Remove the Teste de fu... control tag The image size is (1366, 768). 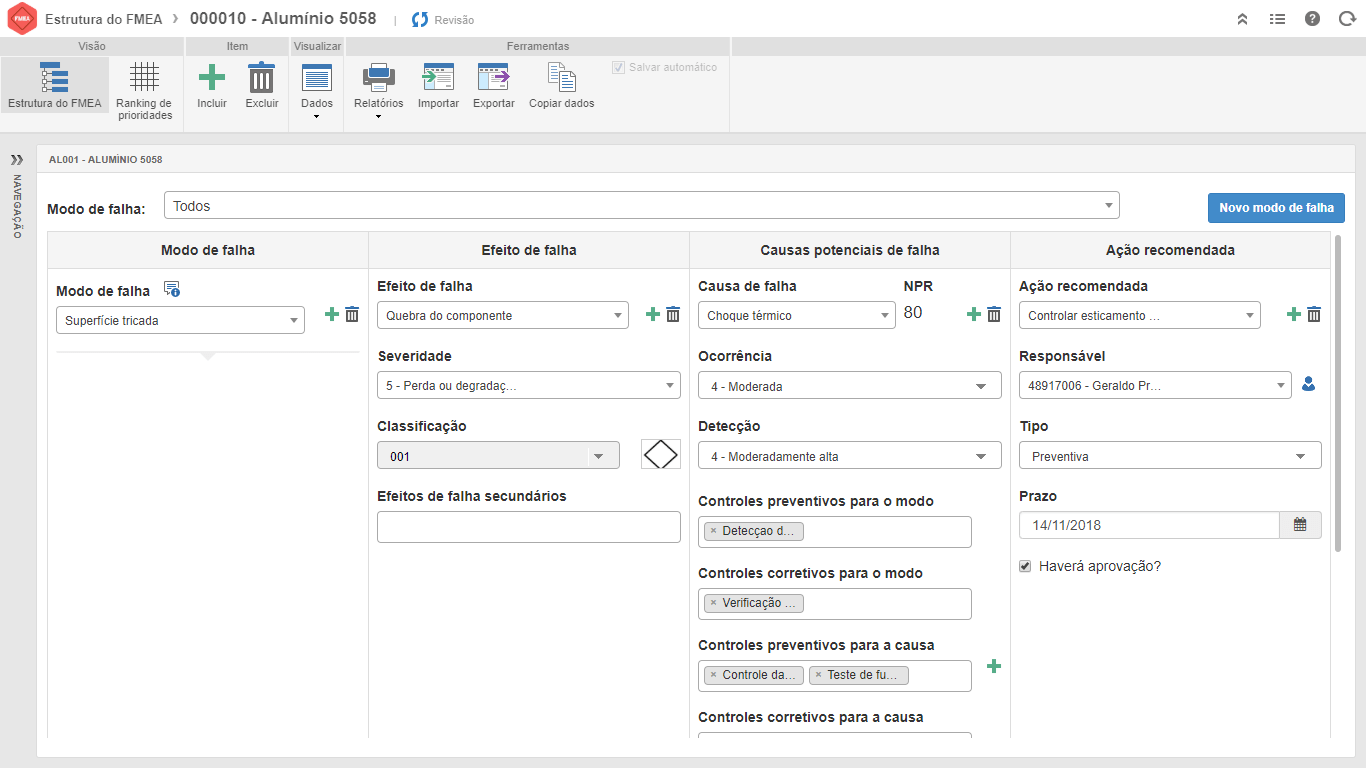click(x=819, y=675)
